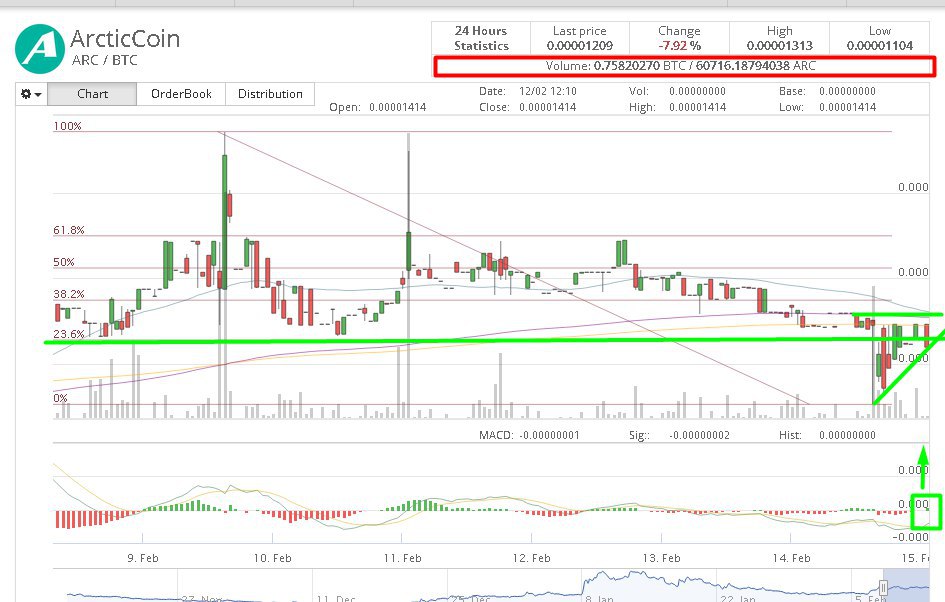Click the navigator range handle below the chart
The width and height of the screenshot is (945, 602).
pos(883,587)
